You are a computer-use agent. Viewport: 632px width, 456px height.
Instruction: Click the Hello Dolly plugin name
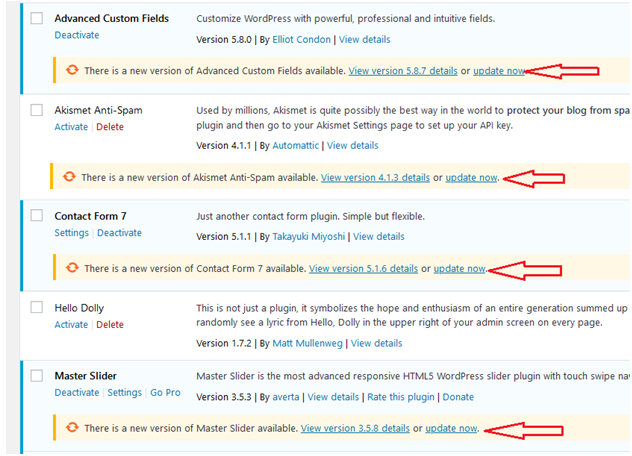79,308
